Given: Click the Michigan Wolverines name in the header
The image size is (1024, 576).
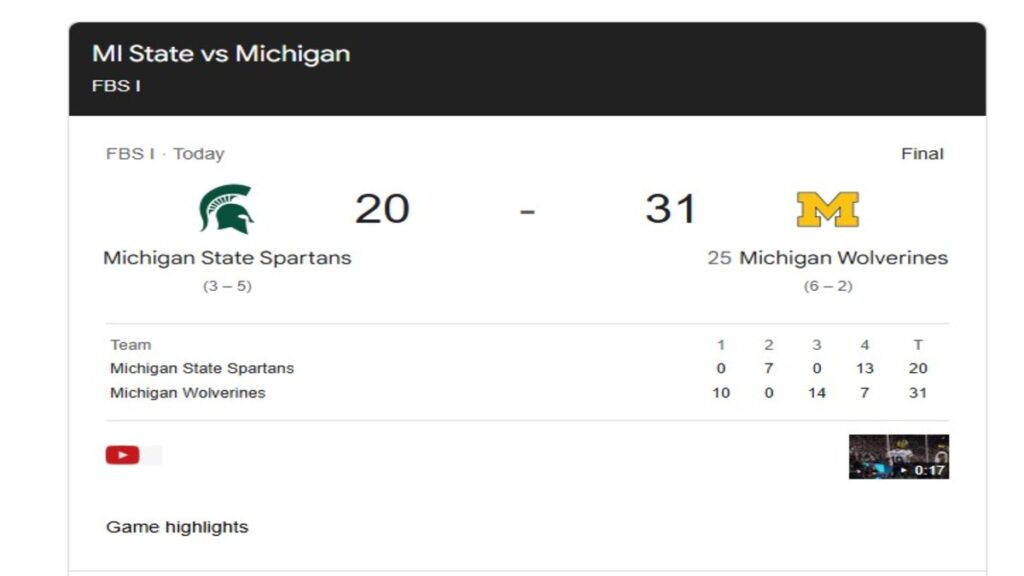Looking at the screenshot, I should point(843,257).
